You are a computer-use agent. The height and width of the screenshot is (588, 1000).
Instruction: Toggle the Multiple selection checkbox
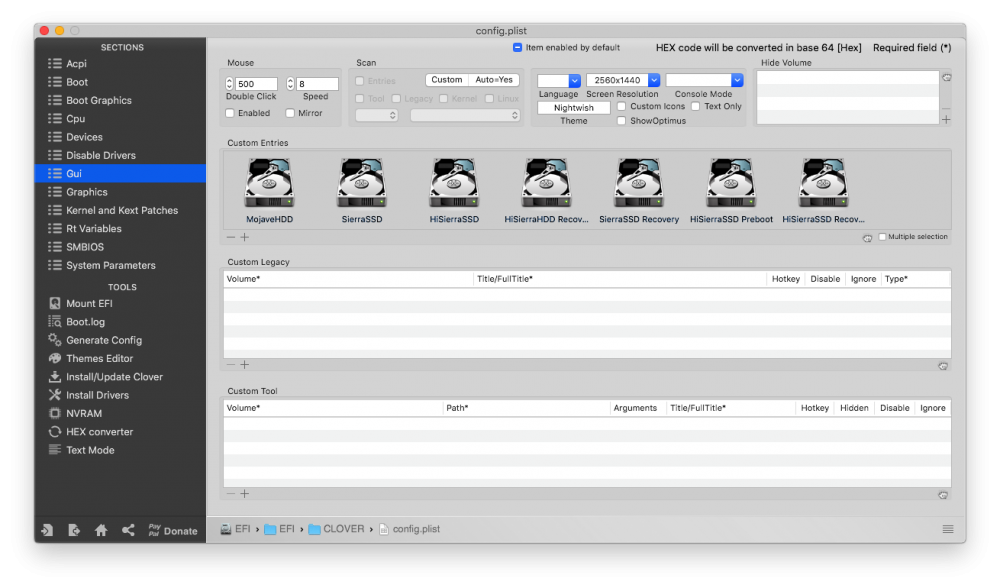[883, 237]
